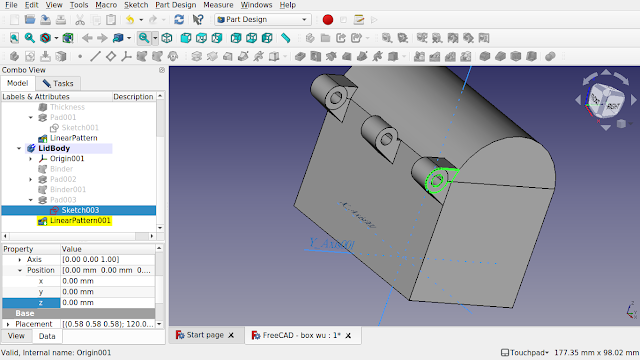Select the Measure distance ruler tool
The height and width of the screenshot is (360, 640).
[x=286, y=38]
